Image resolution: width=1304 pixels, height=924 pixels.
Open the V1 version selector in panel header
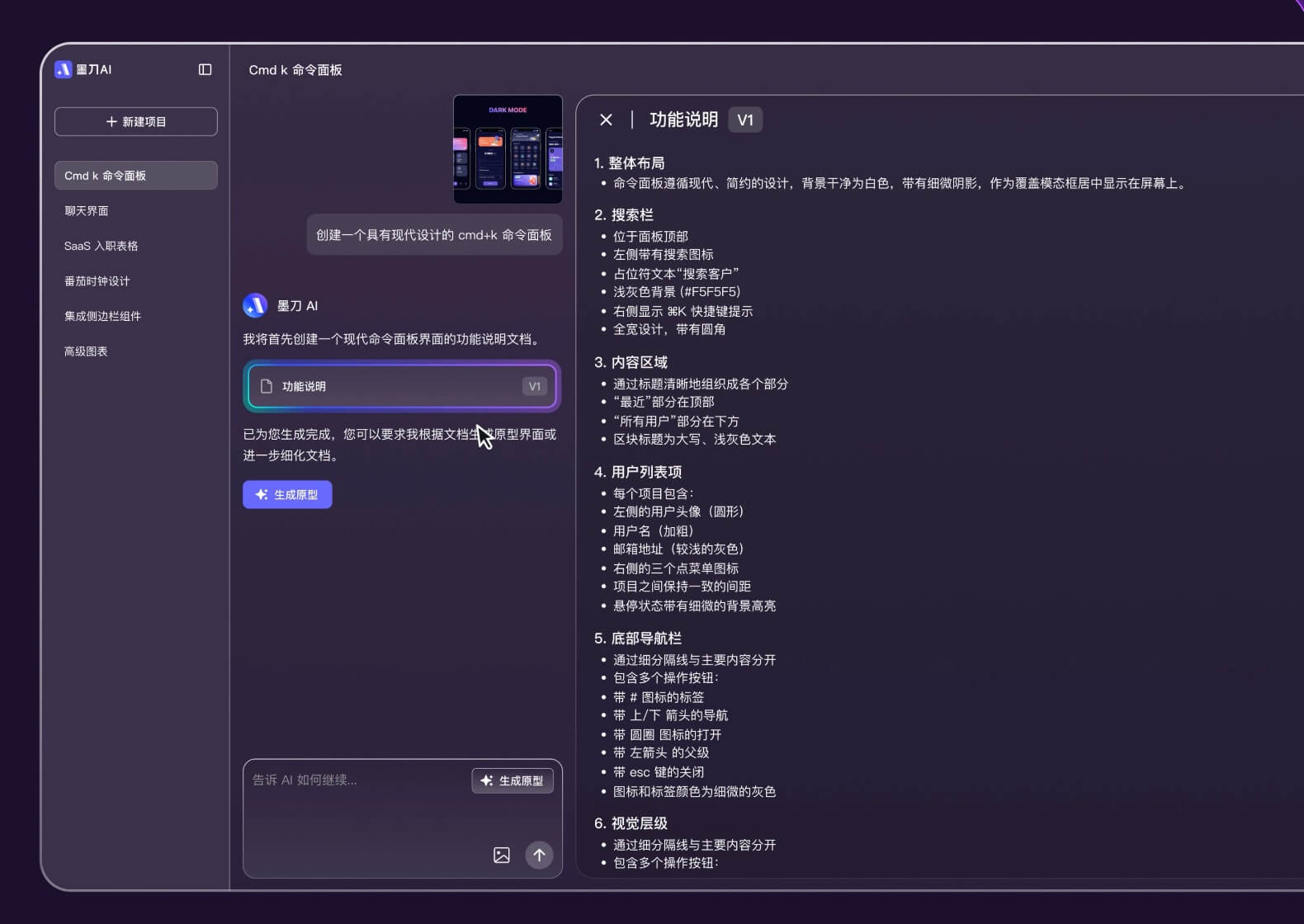pyautogui.click(x=744, y=120)
